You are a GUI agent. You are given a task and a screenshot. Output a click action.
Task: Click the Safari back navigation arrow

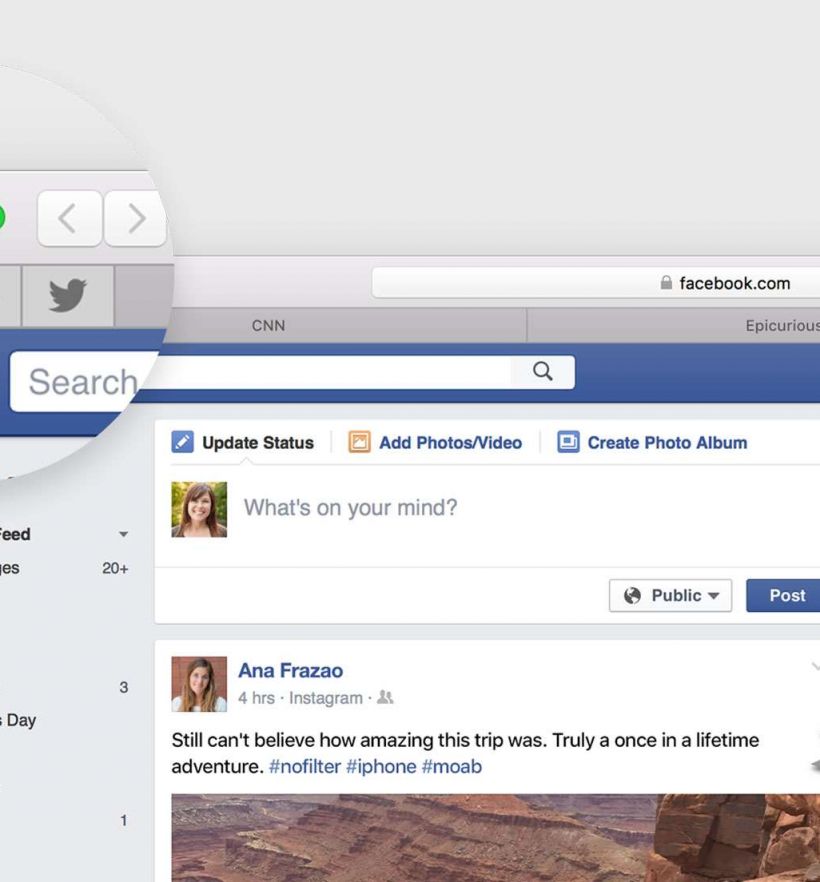coord(68,218)
